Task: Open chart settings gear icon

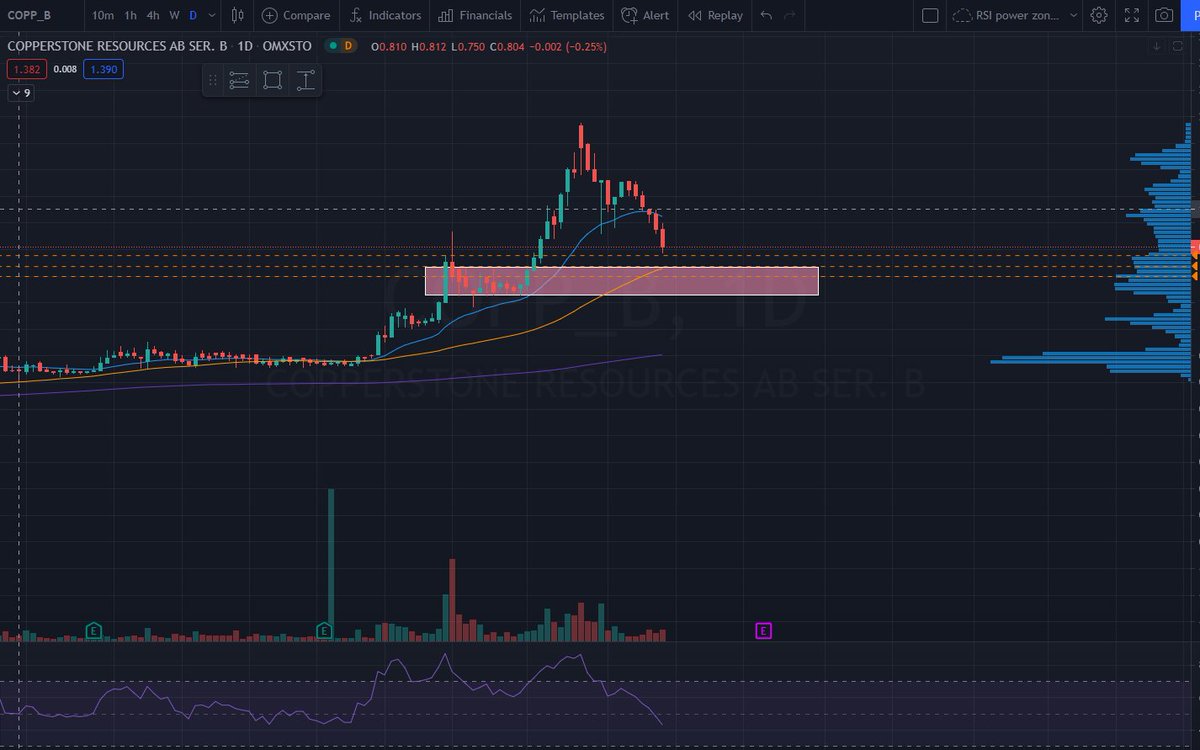Action: click(1099, 15)
